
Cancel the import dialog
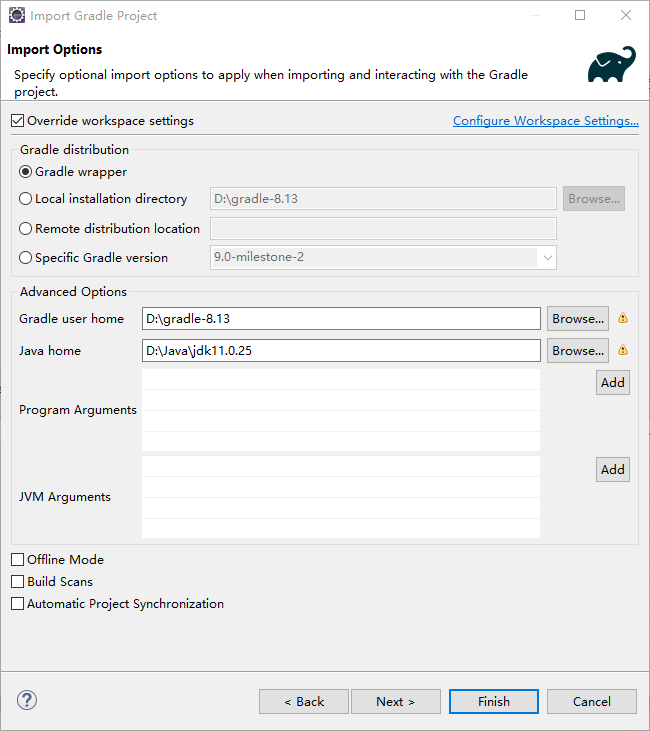point(592,702)
